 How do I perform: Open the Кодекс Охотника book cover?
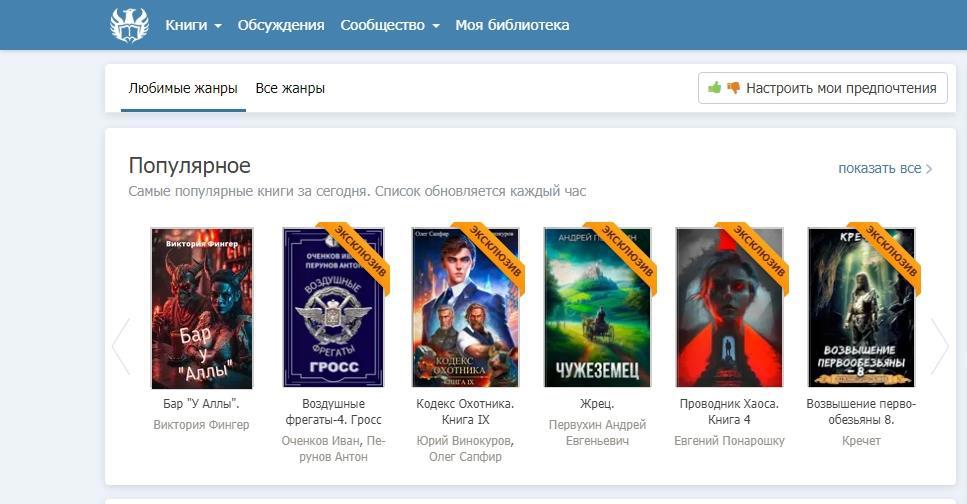pos(466,307)
